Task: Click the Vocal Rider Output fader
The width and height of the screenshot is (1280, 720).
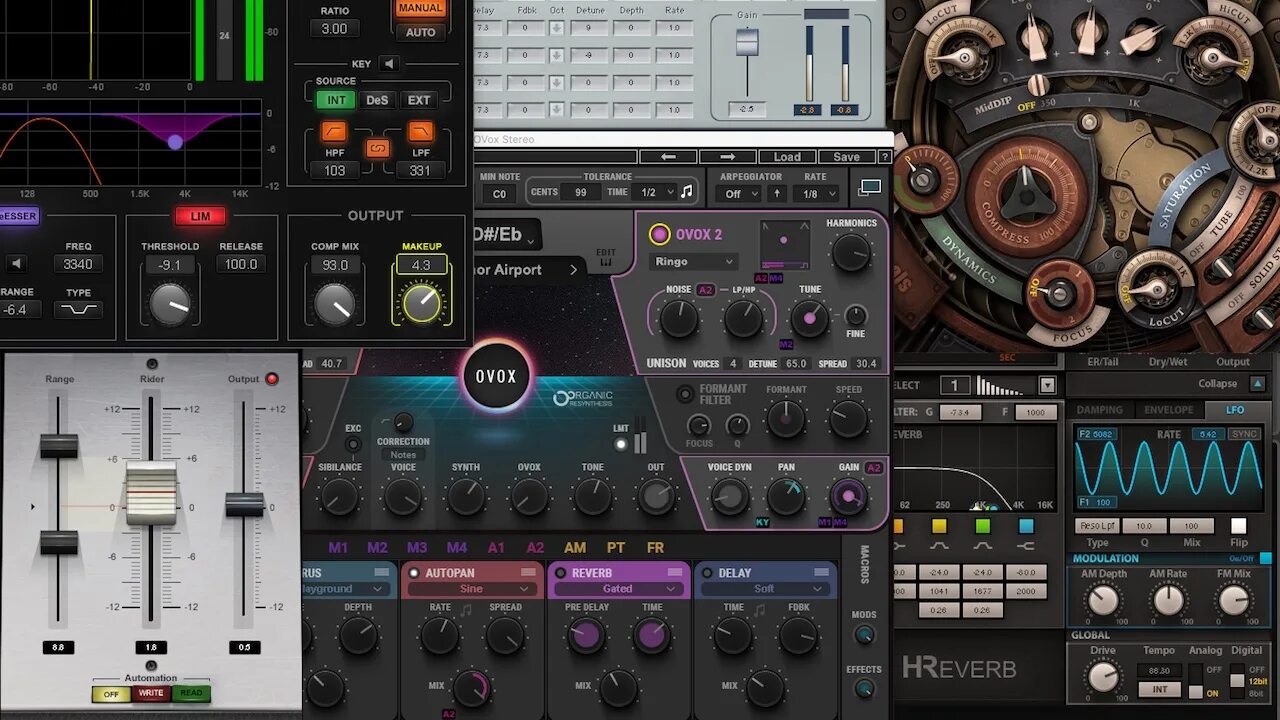Action: (x=244, y=504)
